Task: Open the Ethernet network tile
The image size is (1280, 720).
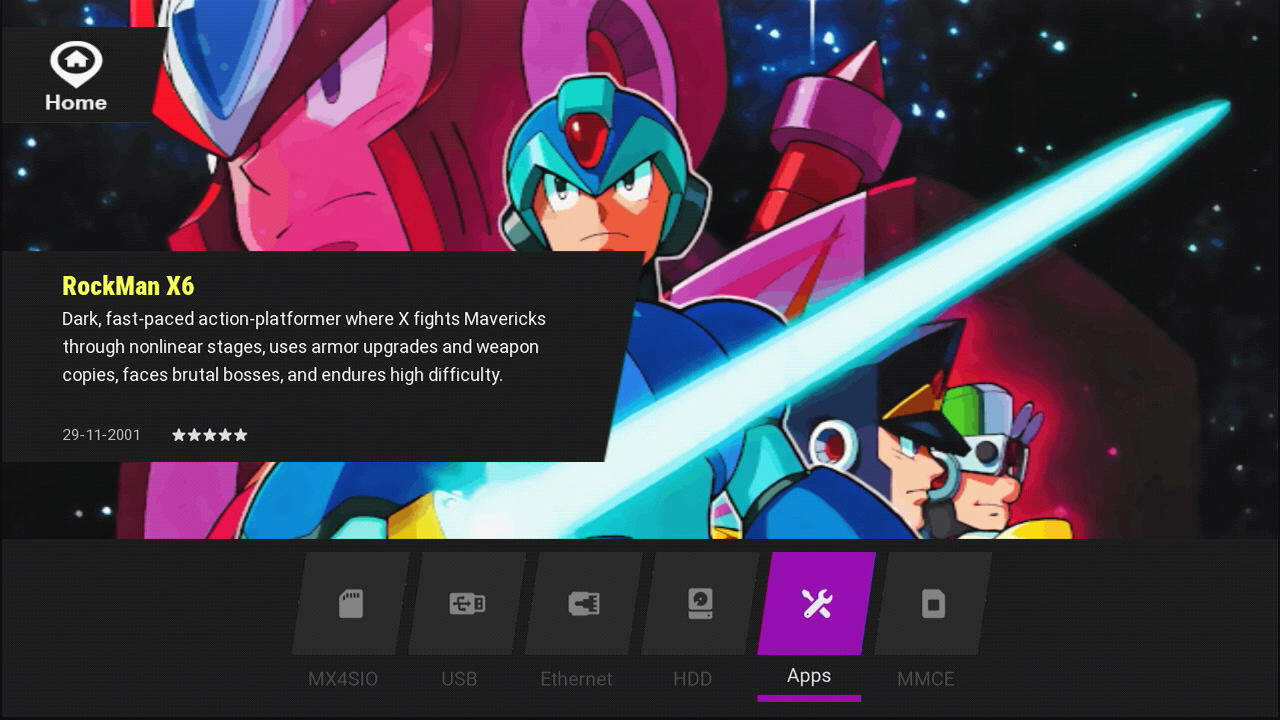Action: [x=584, y=604]
